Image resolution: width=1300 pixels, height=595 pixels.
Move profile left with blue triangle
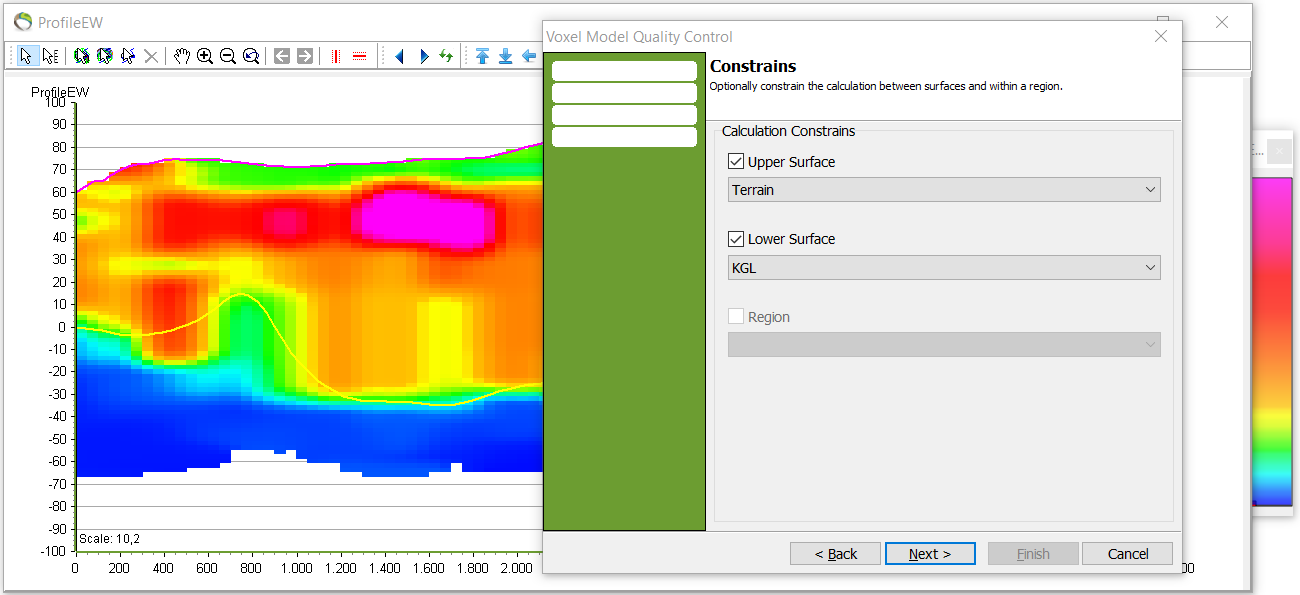(x=399, y=56)
